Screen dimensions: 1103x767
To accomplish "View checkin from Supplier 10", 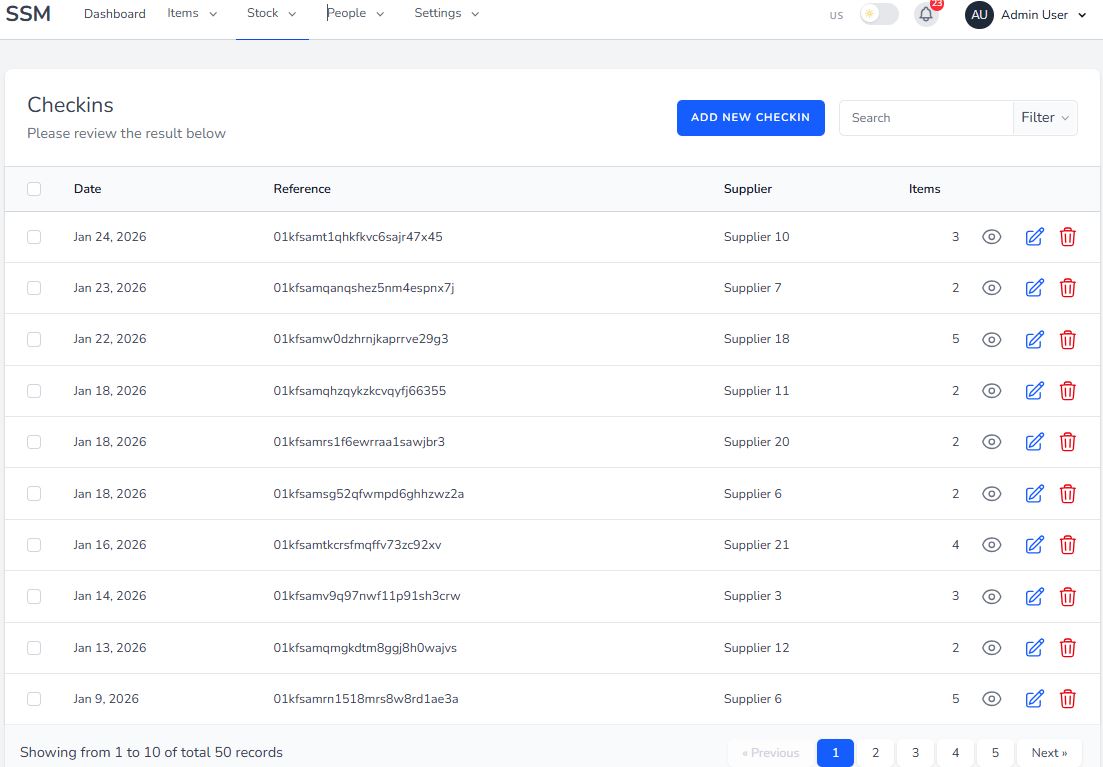I will click(x=991, y=237).
